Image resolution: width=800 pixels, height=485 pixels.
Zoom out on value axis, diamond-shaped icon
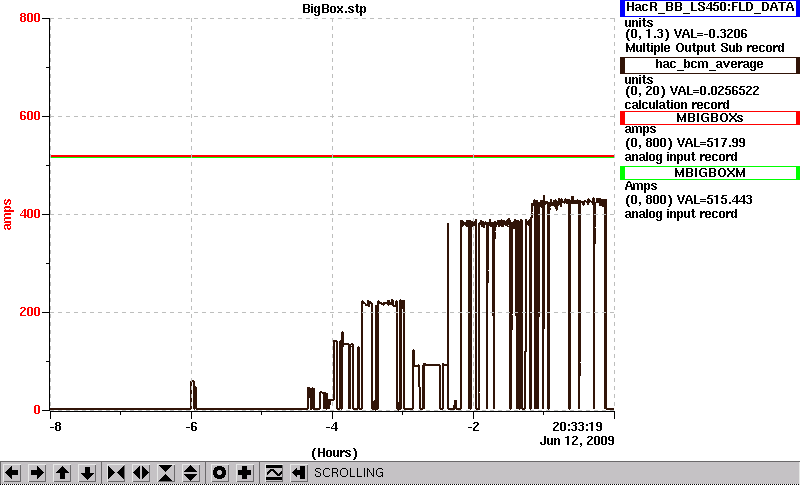coord(191,473)
